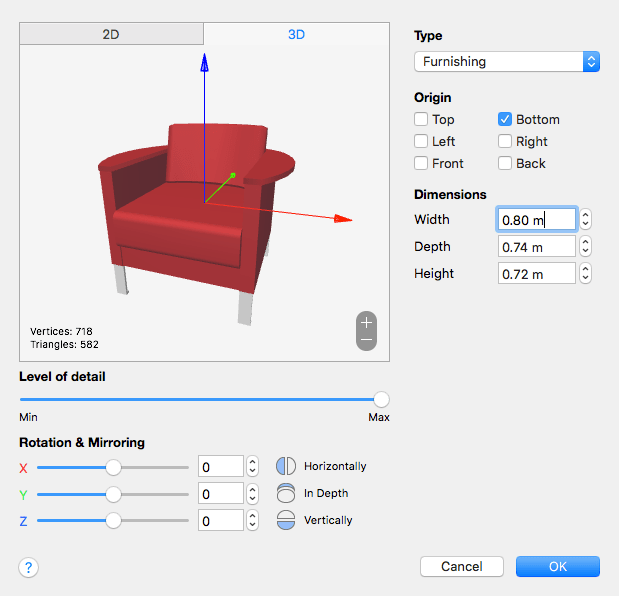Click the Width input field
619x596 pixels.
[x=537, y=219]
